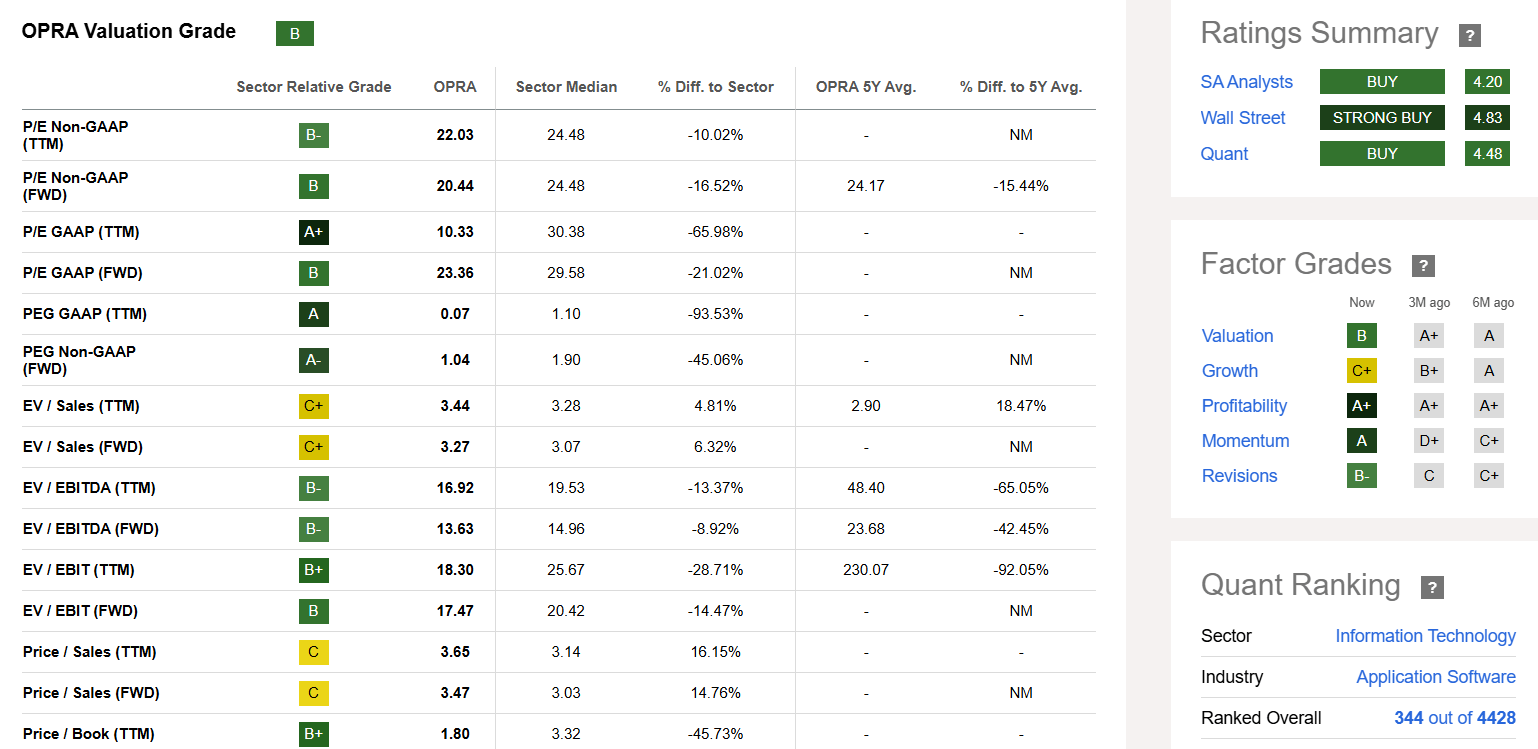The height and width of the screenshot is (749, 1538).
Task: Select the current Growth grade C+ badge
Action: (1361, 370)
